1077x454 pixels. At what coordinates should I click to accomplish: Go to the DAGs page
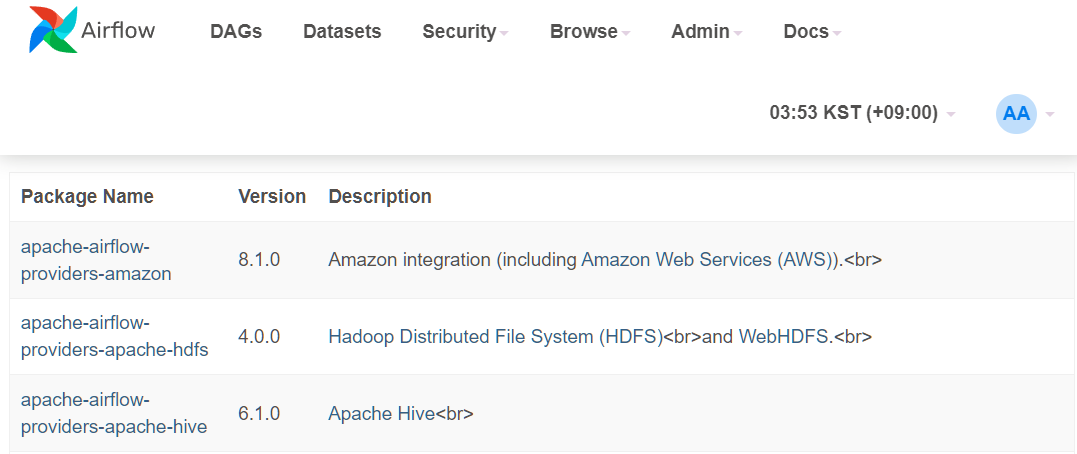[x=236, y=32]
